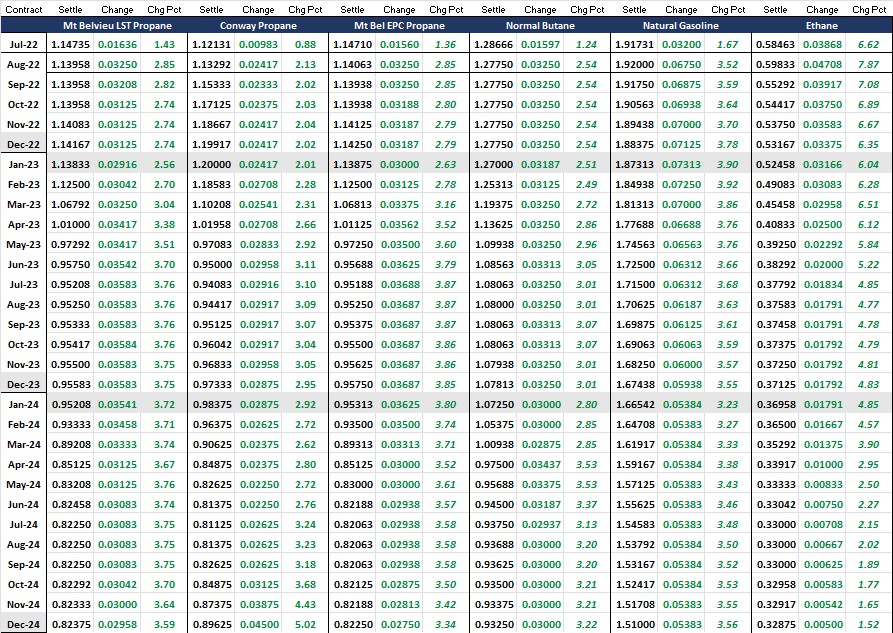Select May-23 Mt Bel EPC settle 0.97250
This screenshot has width=893, height=633.
pos(353,244)
